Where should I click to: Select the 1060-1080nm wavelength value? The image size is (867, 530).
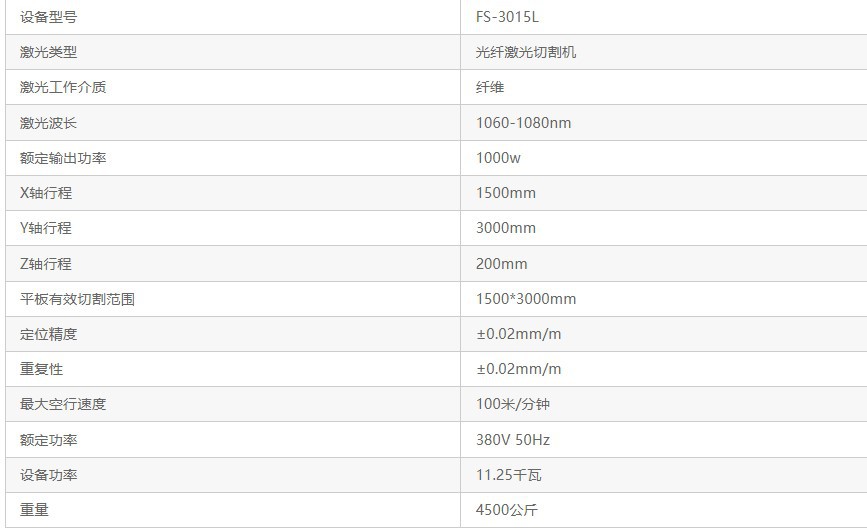(x=523, y=123)
